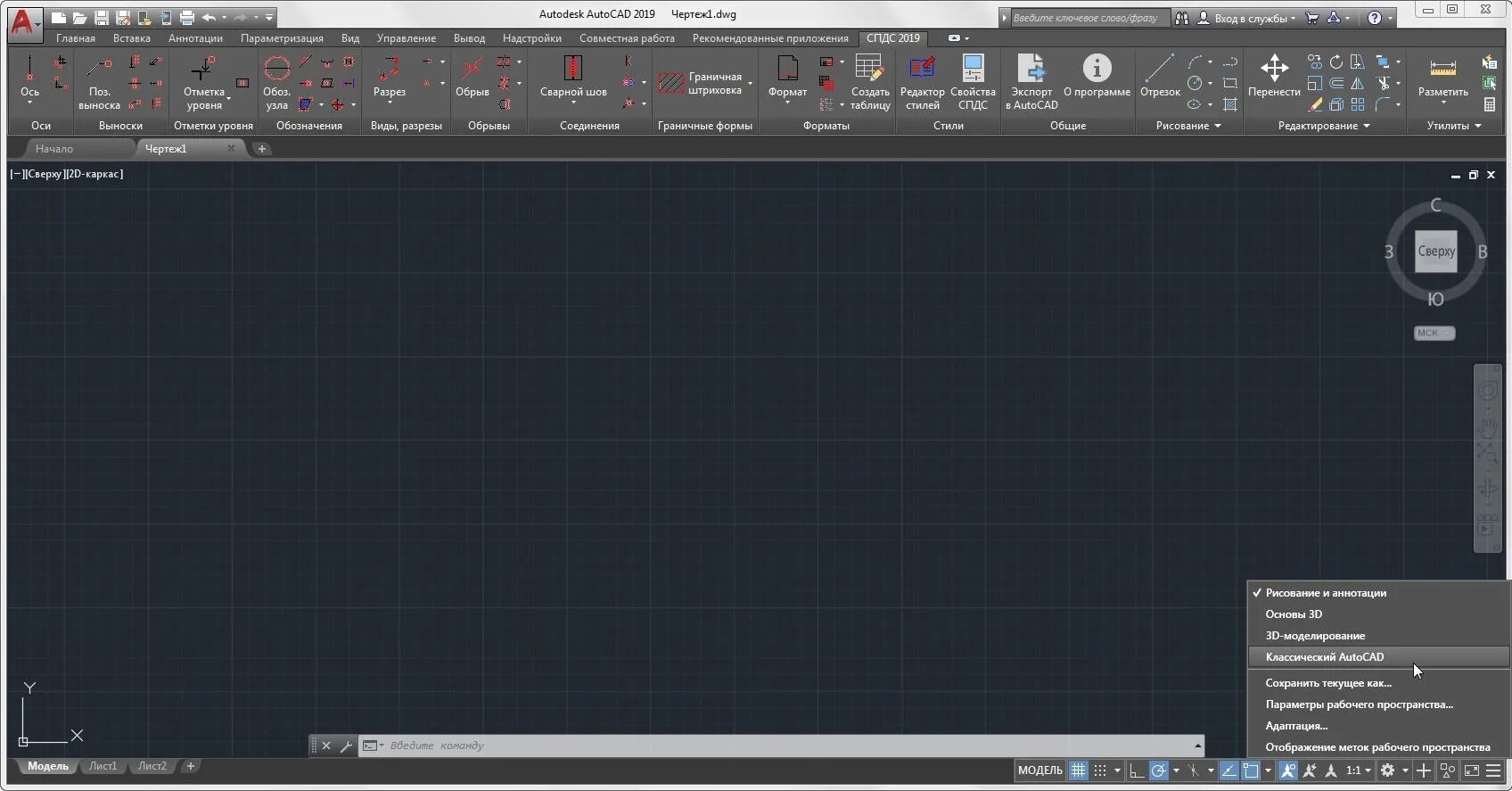1512x791 pixels.
Task: Choose Классический AutoCAD workspace
Action: tap(1378, 657)
